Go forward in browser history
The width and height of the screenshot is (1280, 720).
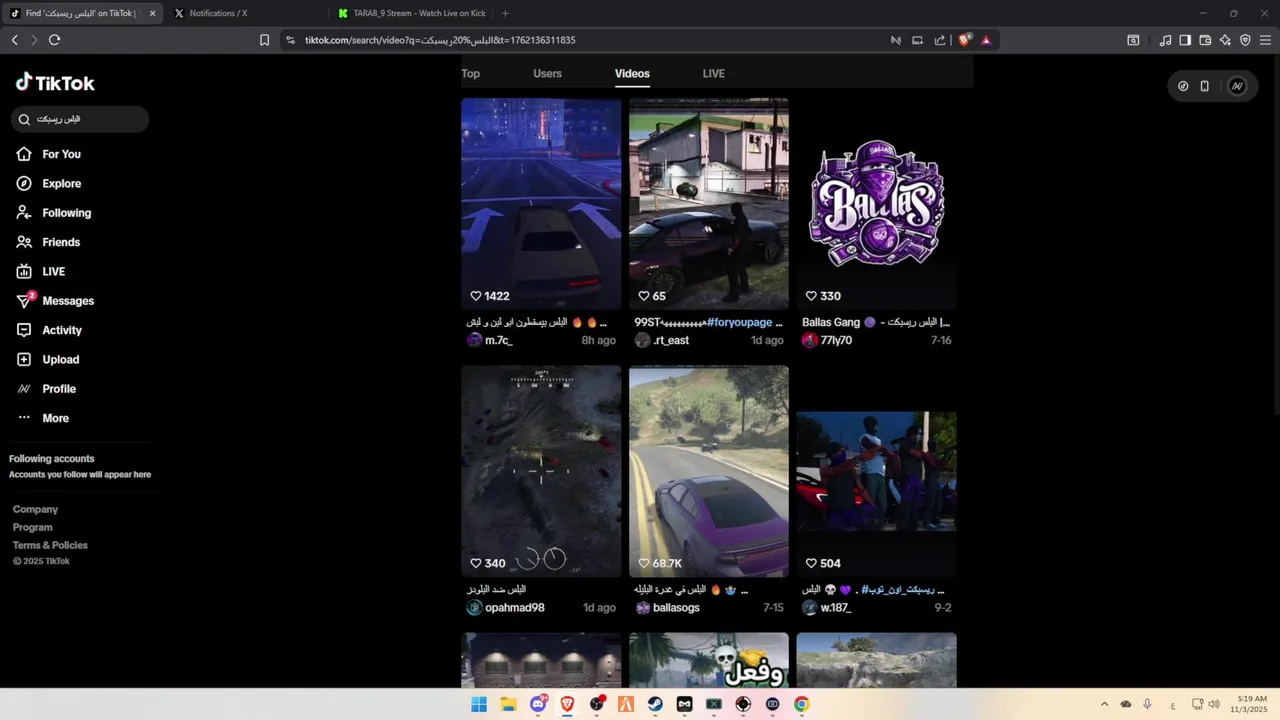(x=34, y=40)
